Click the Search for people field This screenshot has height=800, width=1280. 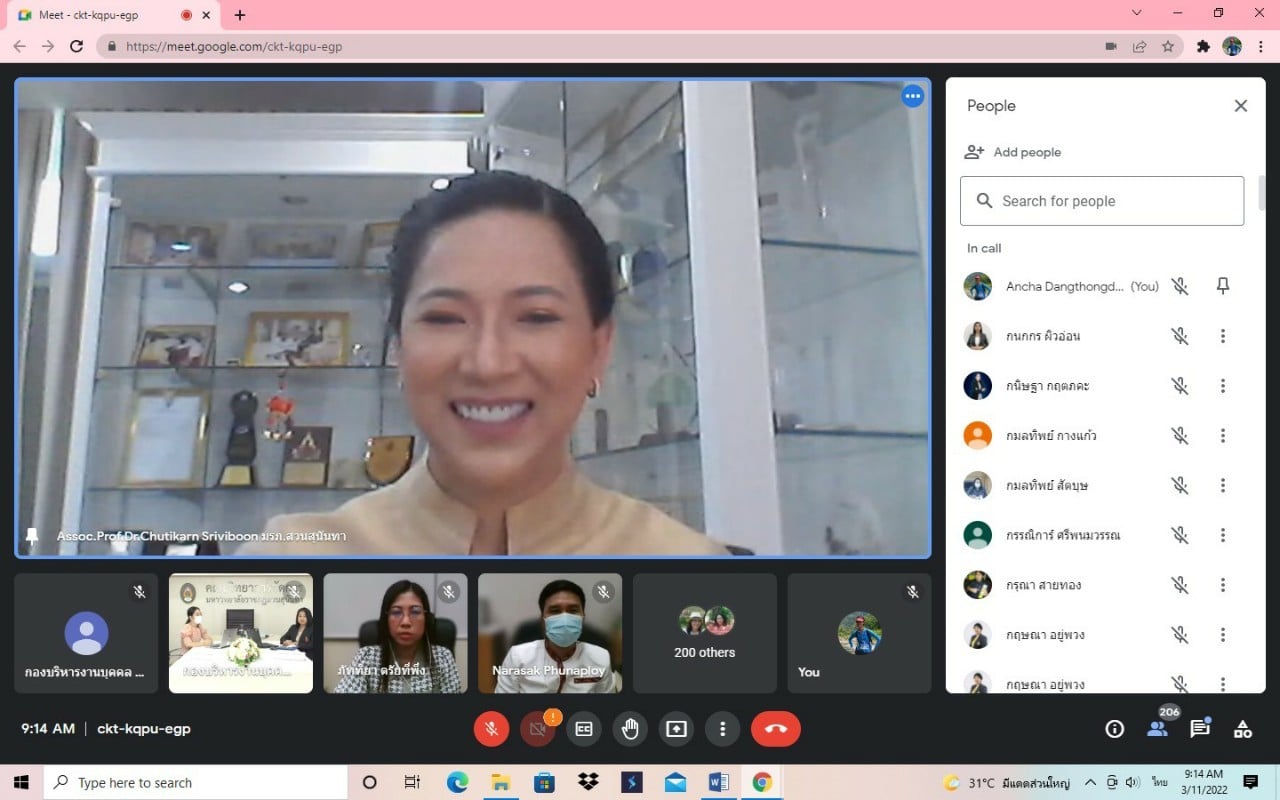[1102, 201]
